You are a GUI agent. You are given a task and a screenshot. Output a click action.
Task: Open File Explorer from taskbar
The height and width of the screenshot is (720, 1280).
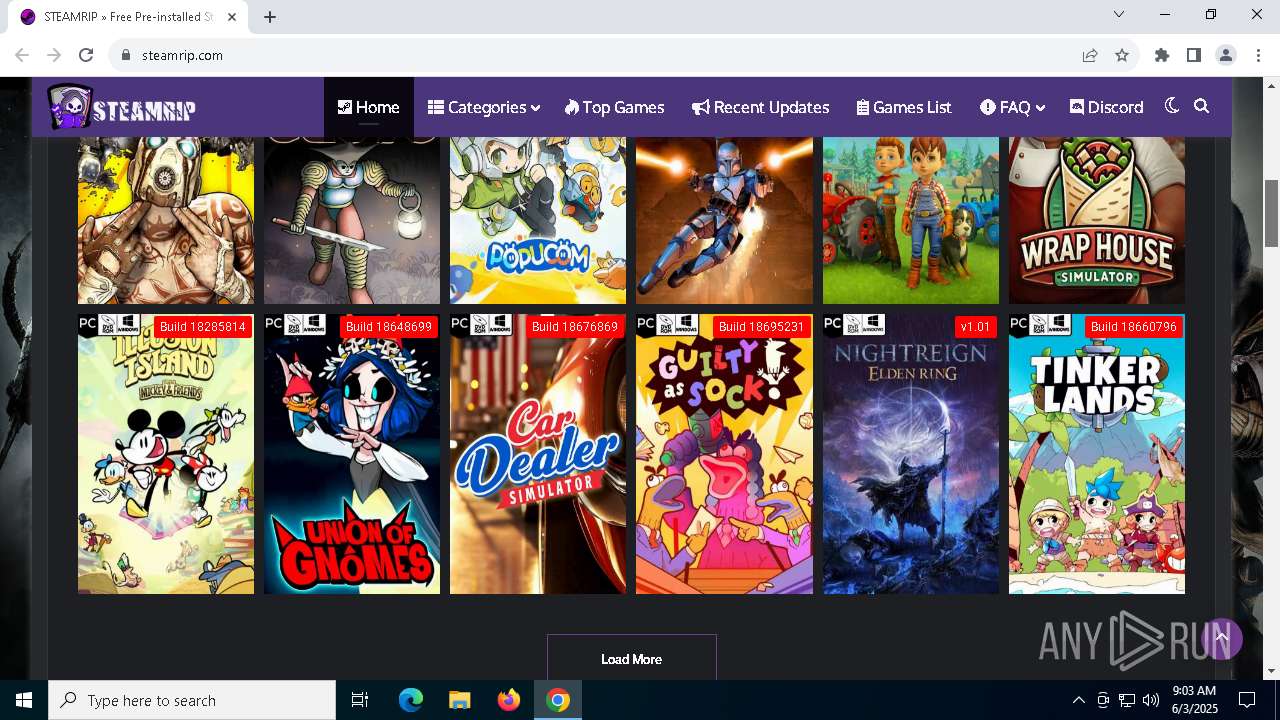pyautogui.click(x=459, y=700)
